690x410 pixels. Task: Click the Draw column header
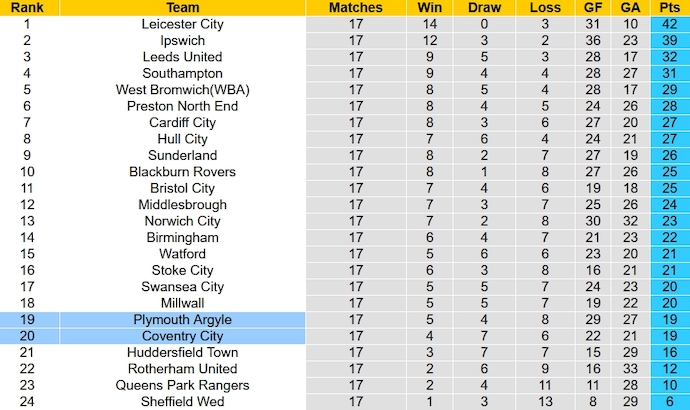pyautogui.click(x=484, y=8)
